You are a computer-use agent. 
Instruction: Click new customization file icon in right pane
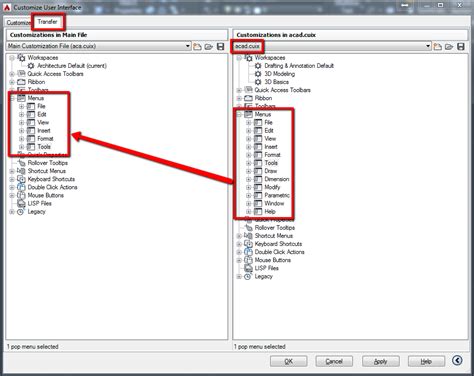(438, 46)
